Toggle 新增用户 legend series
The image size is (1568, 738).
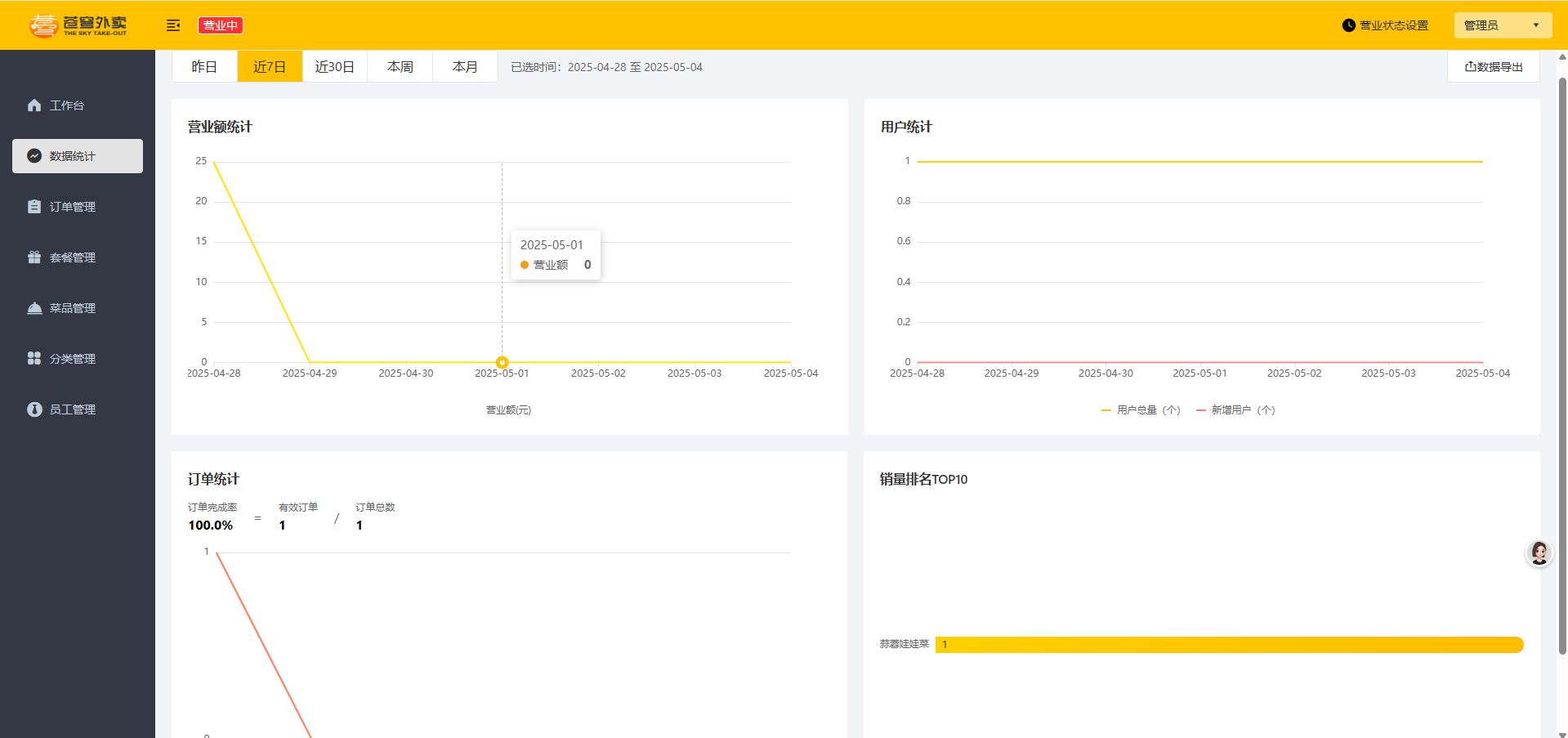[1235, 410]
